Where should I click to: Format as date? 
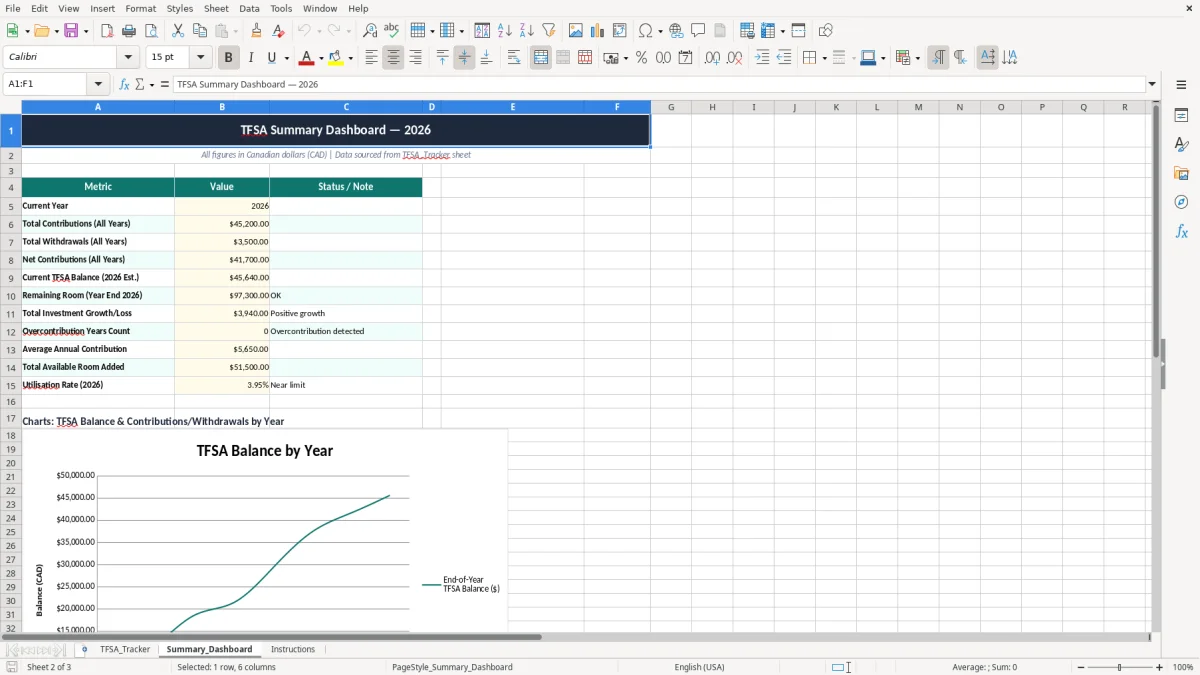point(685,58)
